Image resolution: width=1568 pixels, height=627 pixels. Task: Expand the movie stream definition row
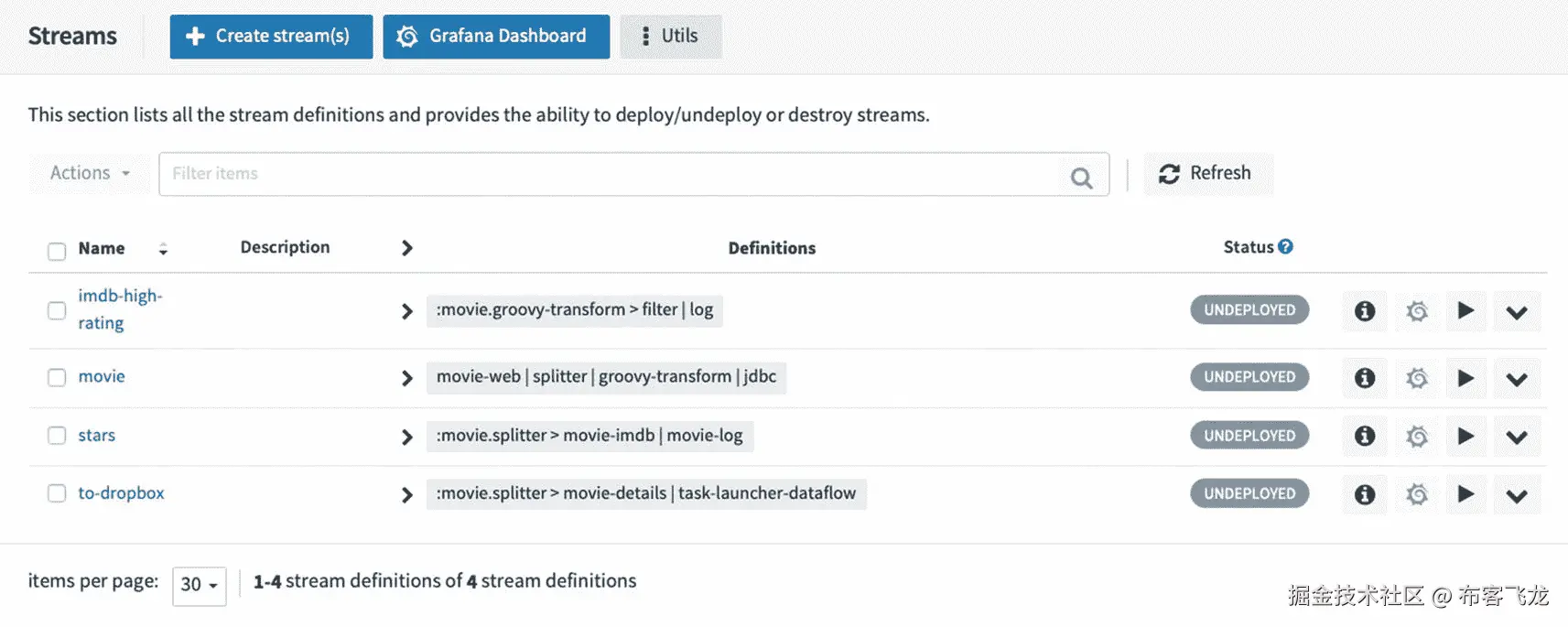(x=407, y=378)
